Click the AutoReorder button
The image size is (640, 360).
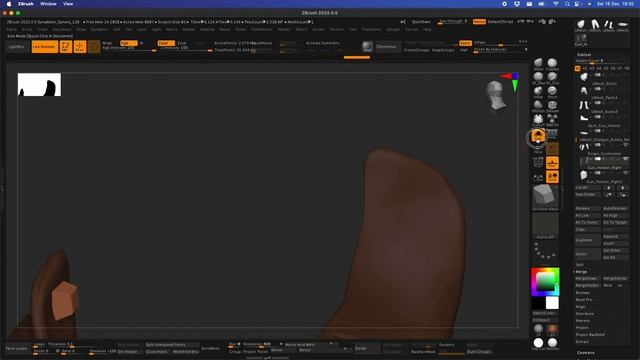pyautogui.click(x=615, y=208)
